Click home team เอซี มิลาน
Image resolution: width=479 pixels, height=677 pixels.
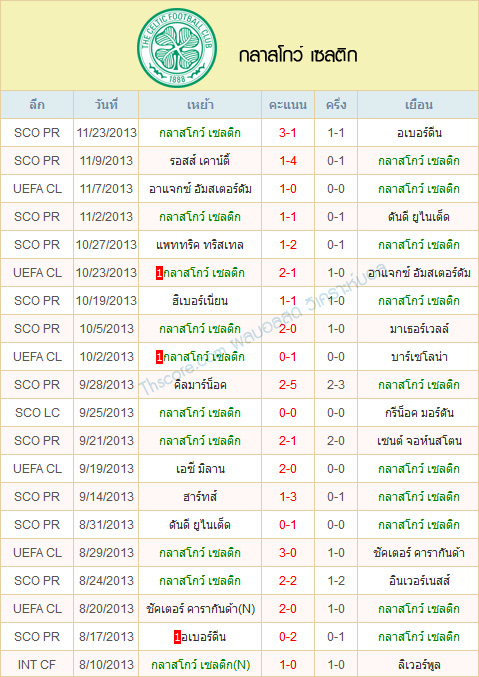click(200, 469)
